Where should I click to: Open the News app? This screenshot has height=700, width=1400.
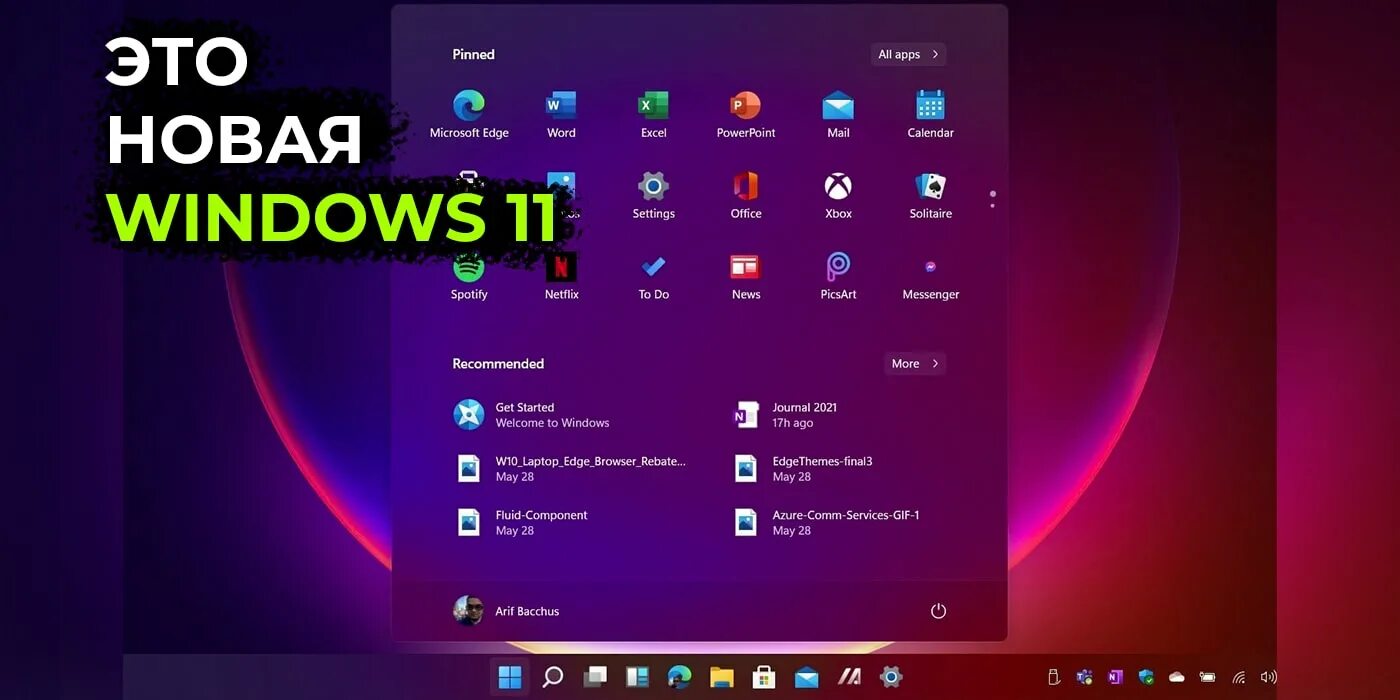pyautogui.click(x=746, y=276)
